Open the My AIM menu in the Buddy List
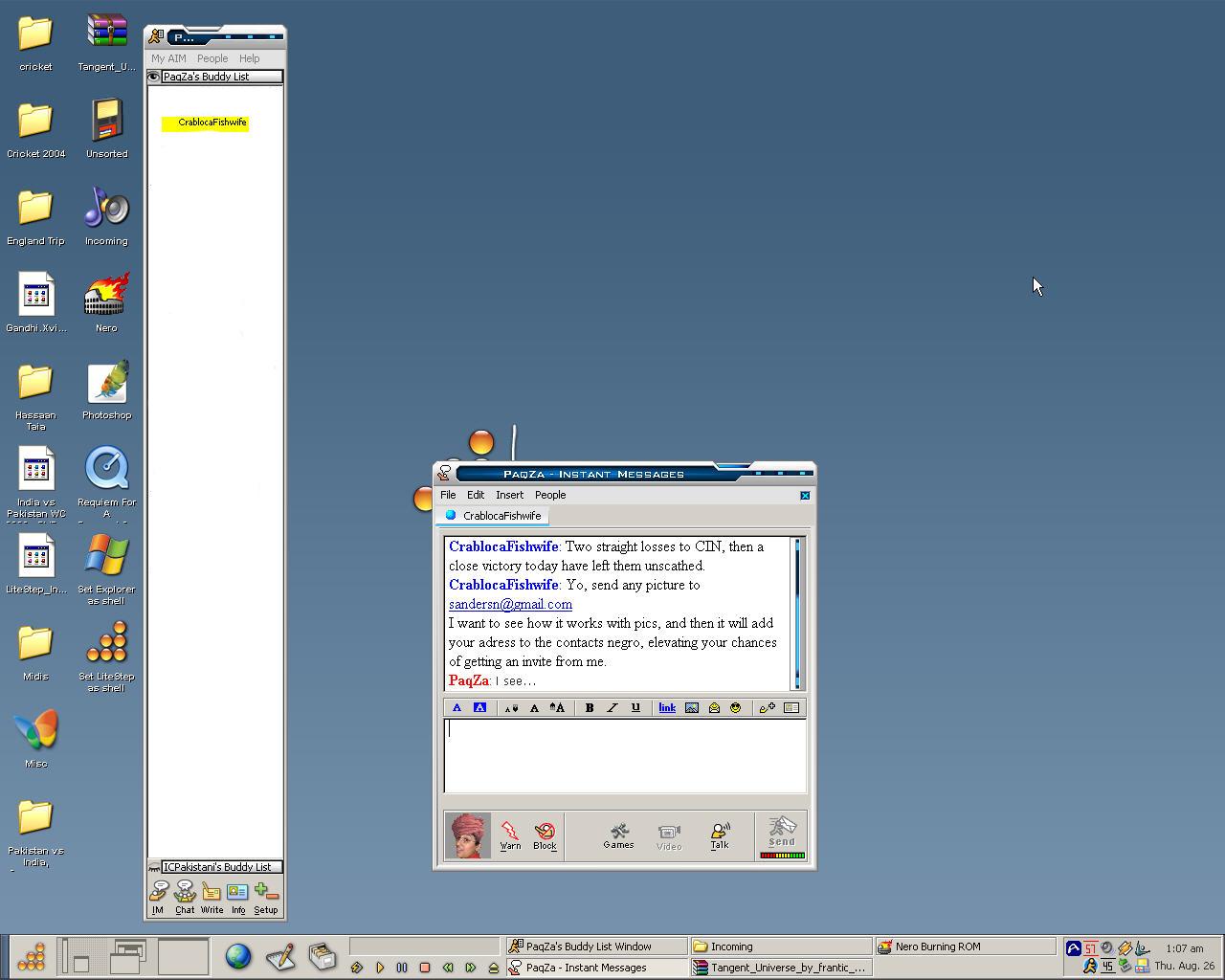 [x=168, y=58]
